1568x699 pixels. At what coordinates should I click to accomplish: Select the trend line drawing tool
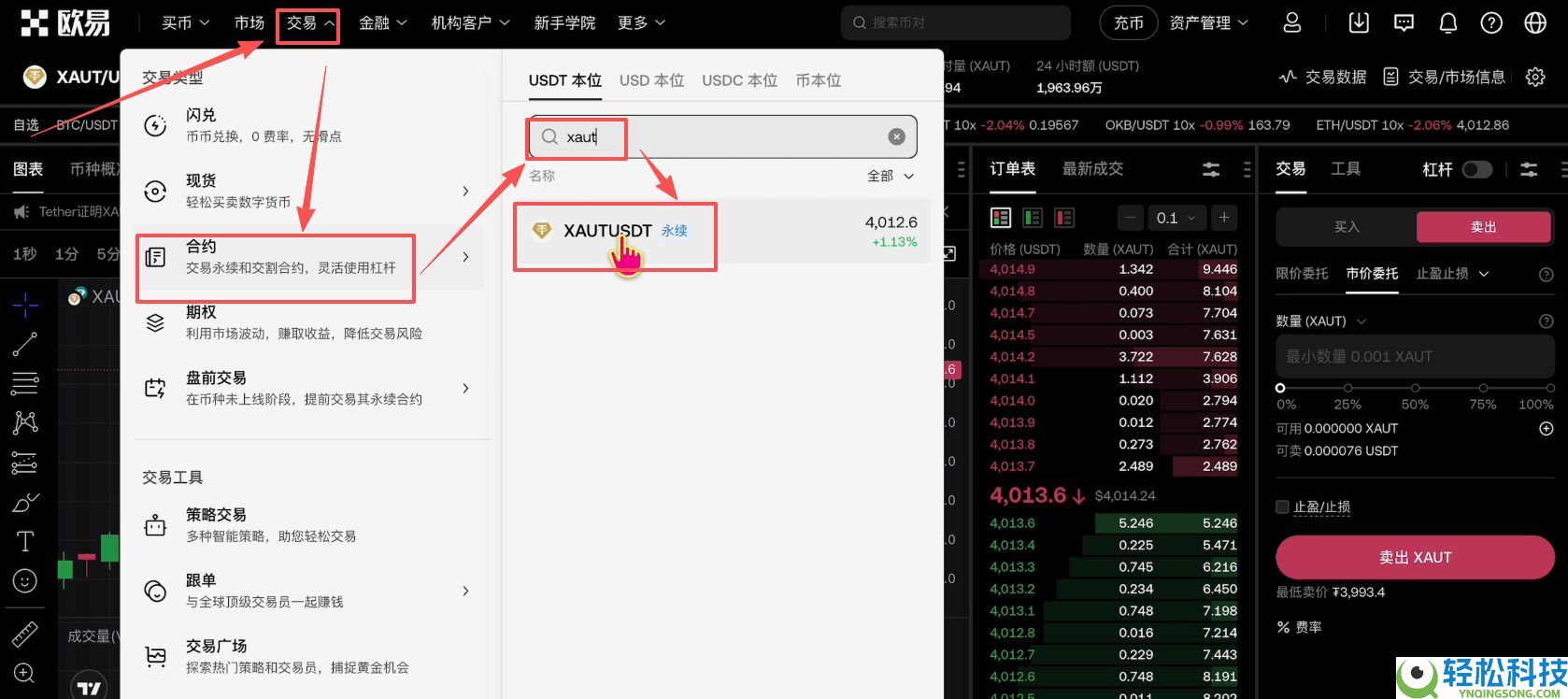pos(25,344)
